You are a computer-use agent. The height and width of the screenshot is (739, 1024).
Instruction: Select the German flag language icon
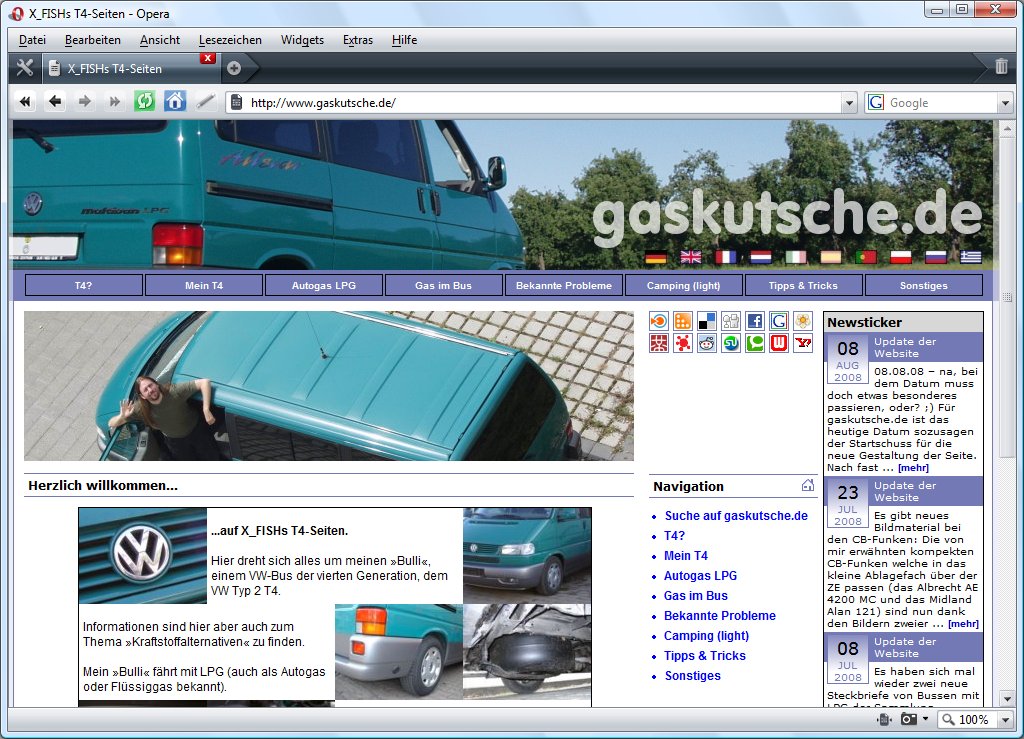(x=656, y=257)
